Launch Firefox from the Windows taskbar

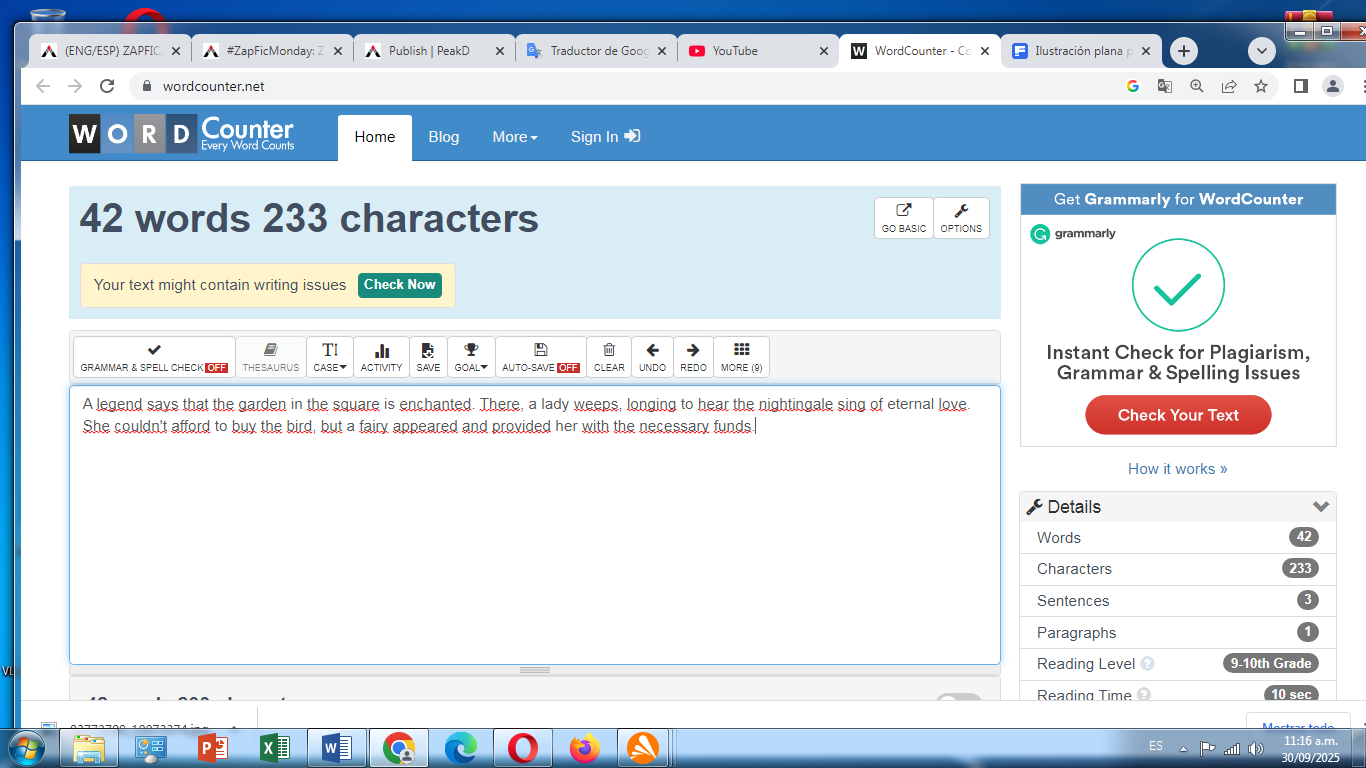click(x=585, y=748)
